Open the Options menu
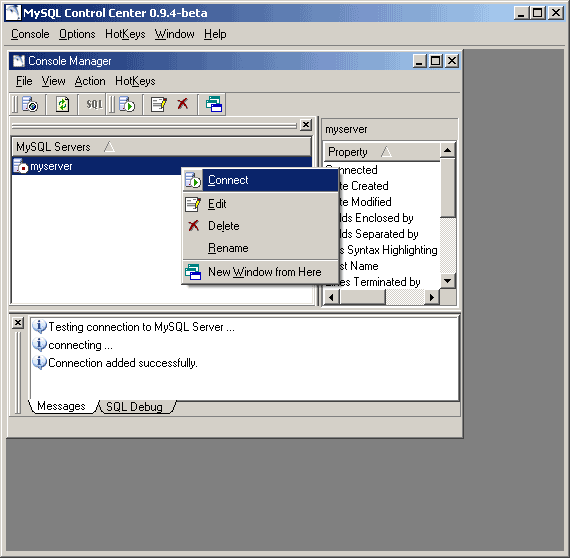The height and width of the screenshot is (558, 570). click(77, 34)
